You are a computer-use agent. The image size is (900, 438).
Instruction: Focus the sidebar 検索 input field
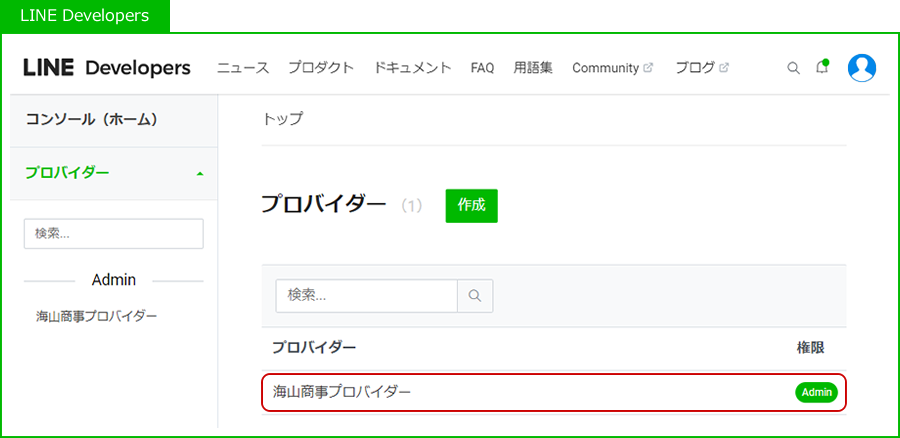click(114, 234)
